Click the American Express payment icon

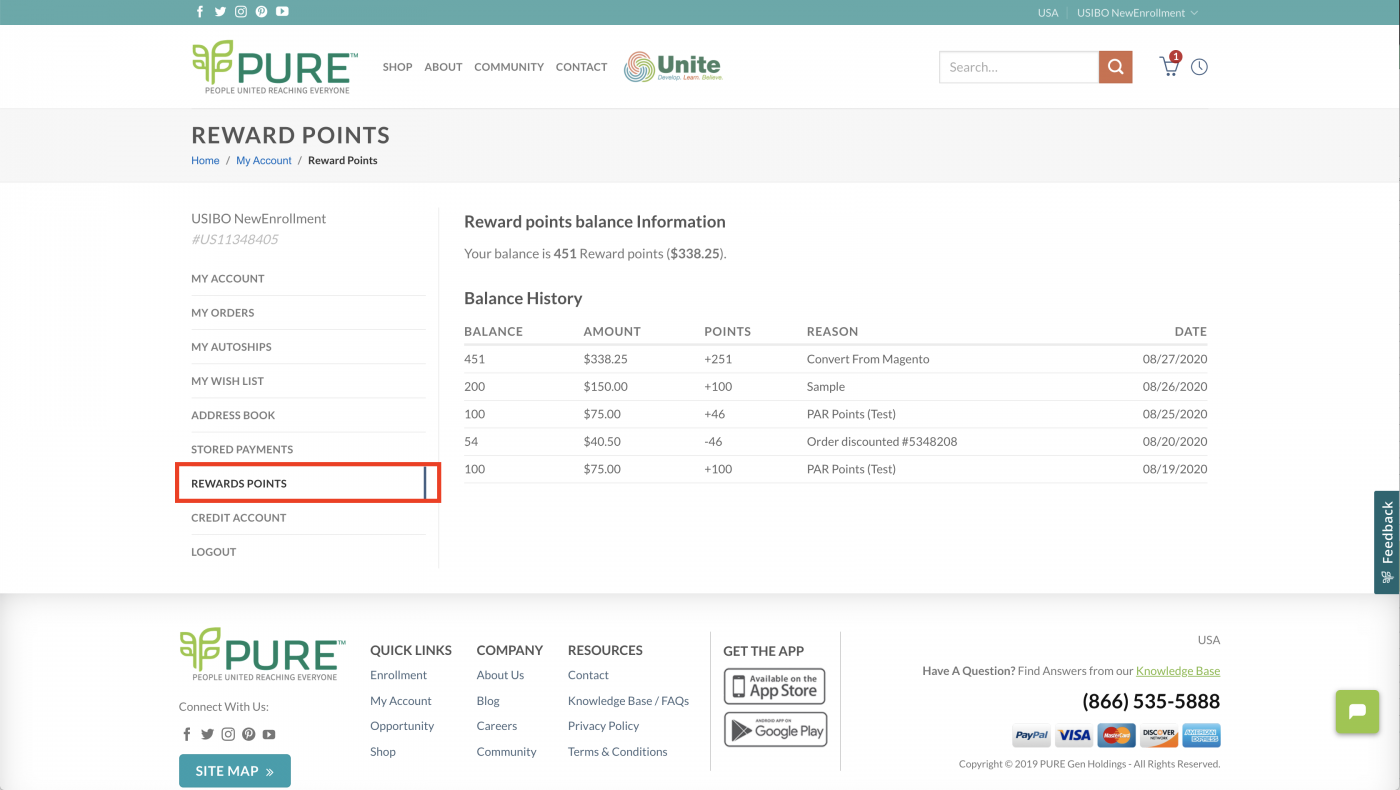point(1201,735)
